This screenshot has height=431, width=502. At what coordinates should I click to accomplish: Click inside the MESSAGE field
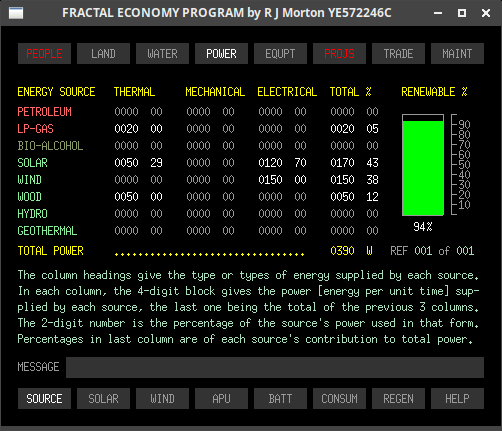(275, 367)
